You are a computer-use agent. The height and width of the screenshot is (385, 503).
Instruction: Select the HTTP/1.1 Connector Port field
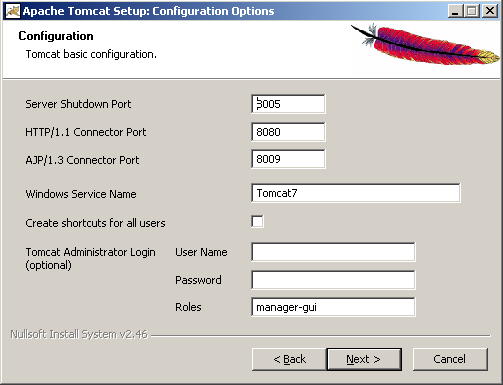pyautogui.click(x=288, y=132)
